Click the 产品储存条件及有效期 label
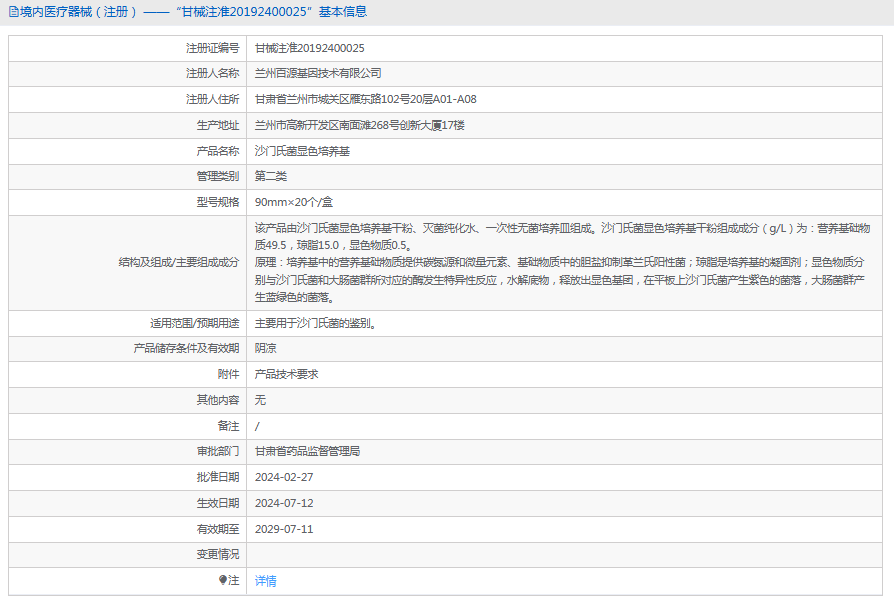 point(186,348)
